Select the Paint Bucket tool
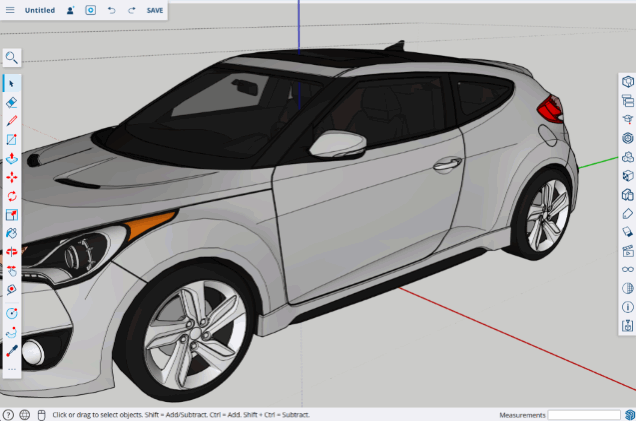Viewport: 636px width, 421px height. pos(12,233)
